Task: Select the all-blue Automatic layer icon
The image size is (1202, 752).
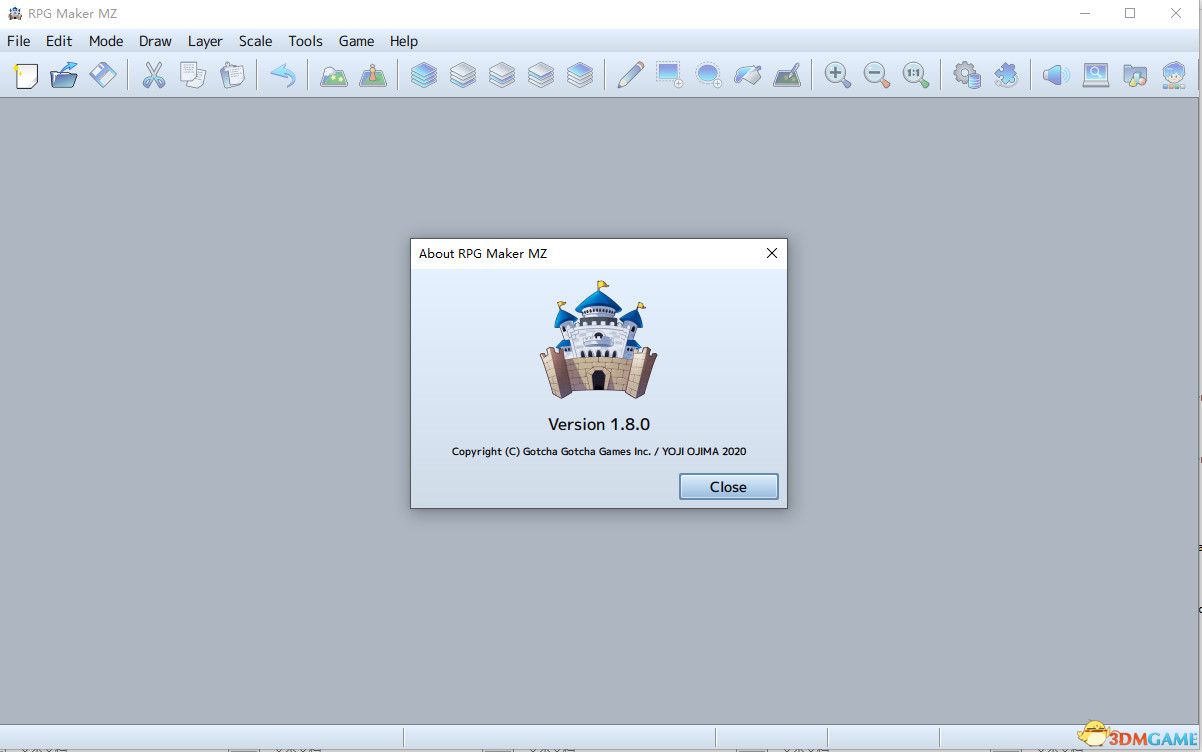Action: [x=424, y=75]
